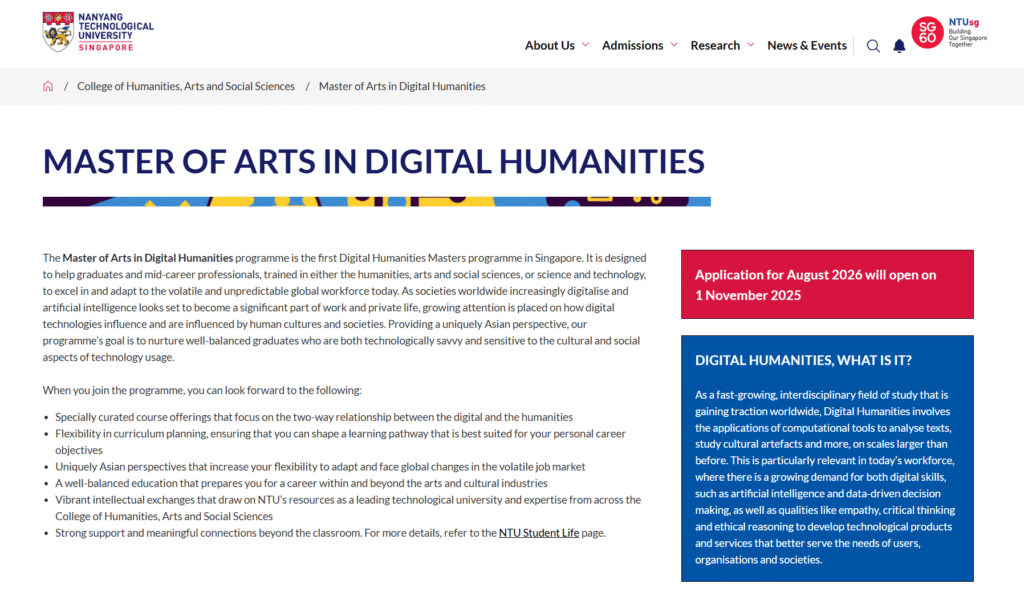Click the colorful decorative banner image
Screen dimensions: 1024x604
[376, 201]
